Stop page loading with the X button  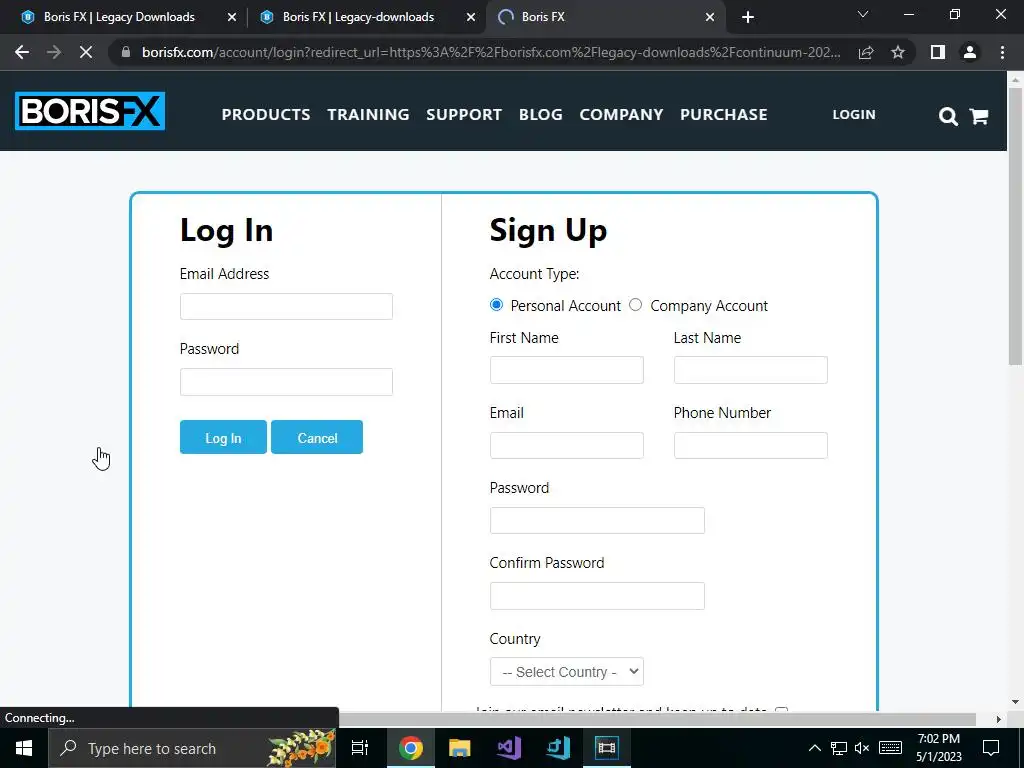(x=86, y=52)
